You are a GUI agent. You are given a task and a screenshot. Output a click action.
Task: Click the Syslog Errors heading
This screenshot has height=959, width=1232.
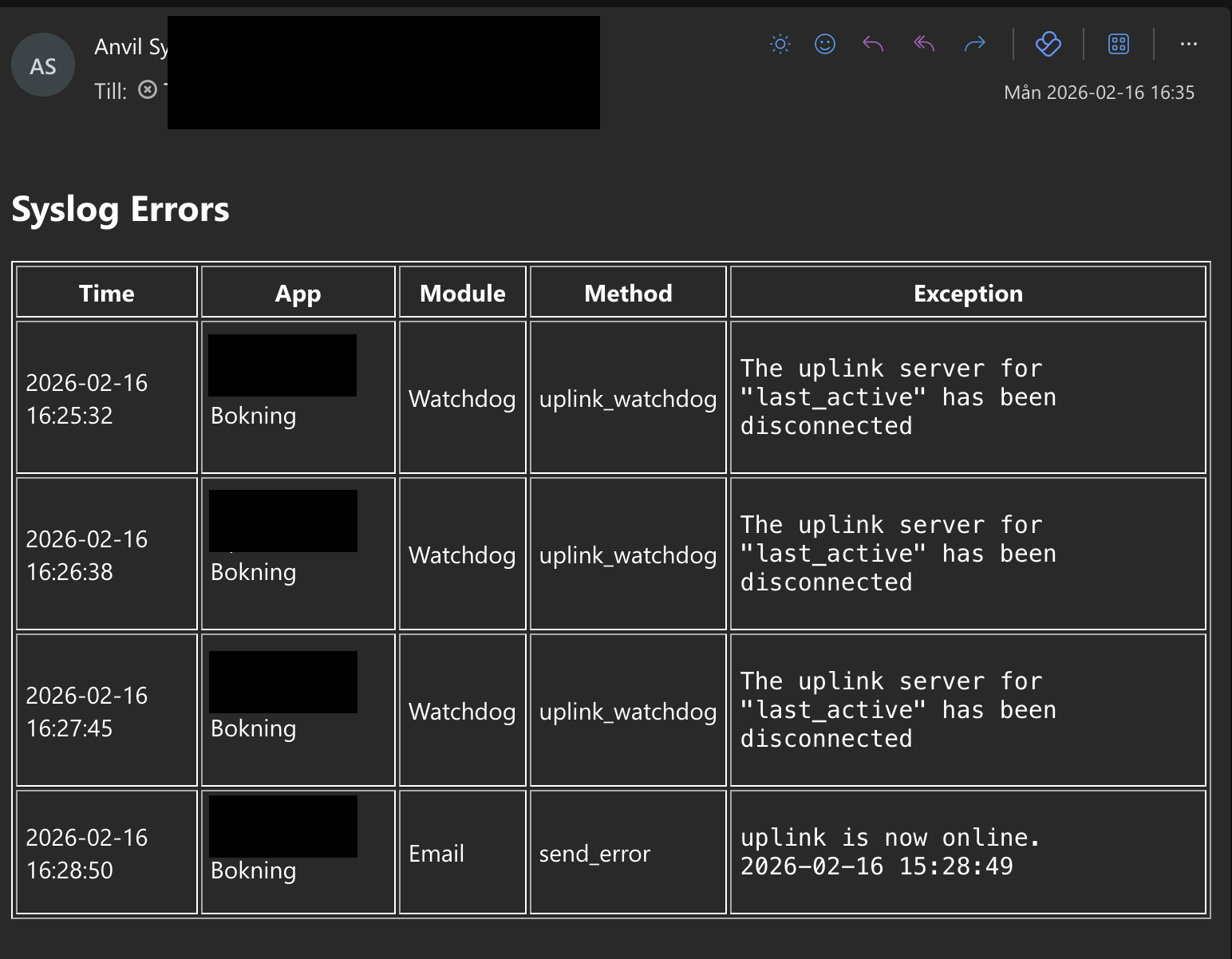tap(120, 209)
